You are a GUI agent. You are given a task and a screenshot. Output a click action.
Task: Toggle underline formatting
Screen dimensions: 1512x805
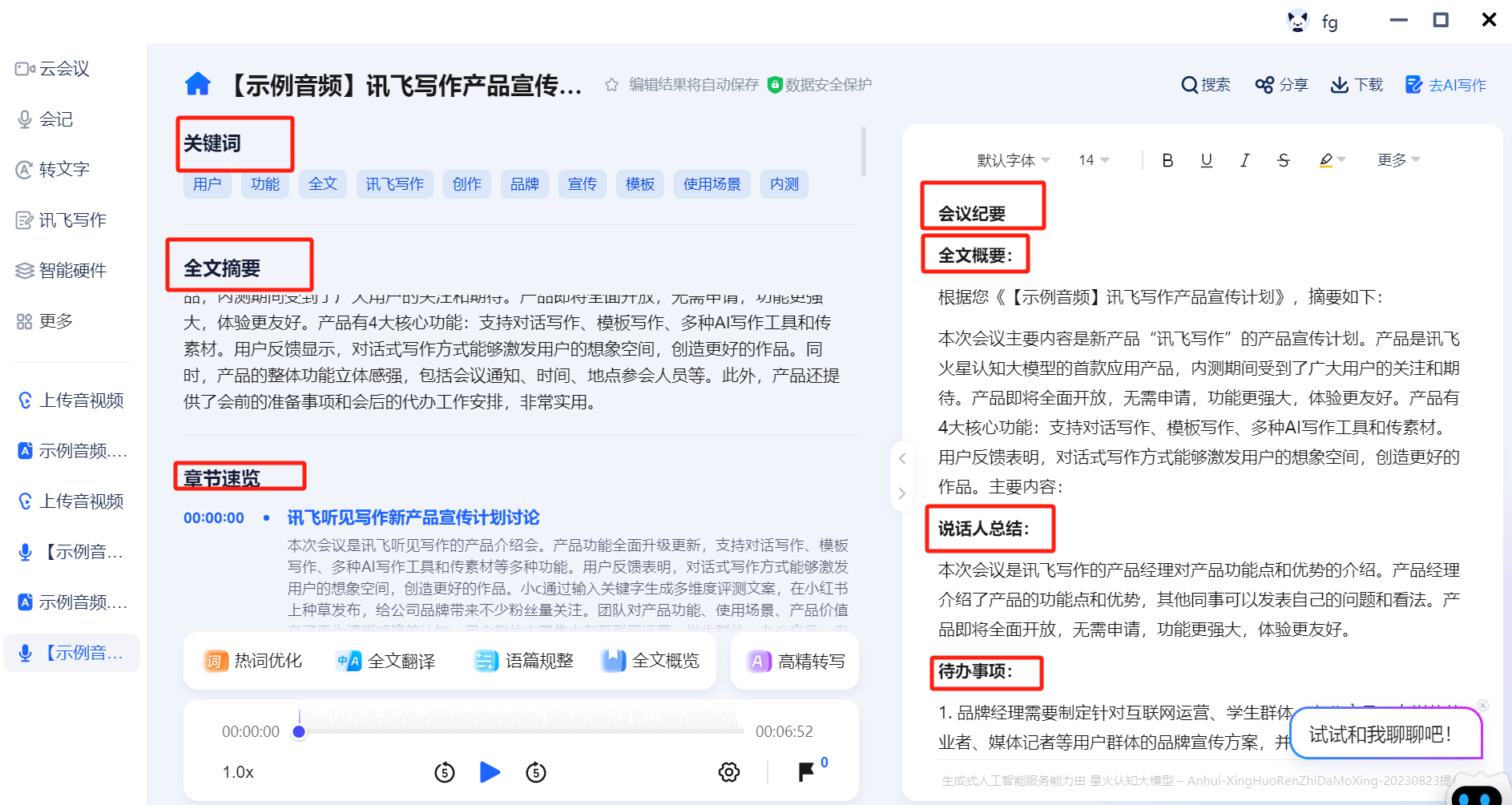click(x=1206, y=160)
